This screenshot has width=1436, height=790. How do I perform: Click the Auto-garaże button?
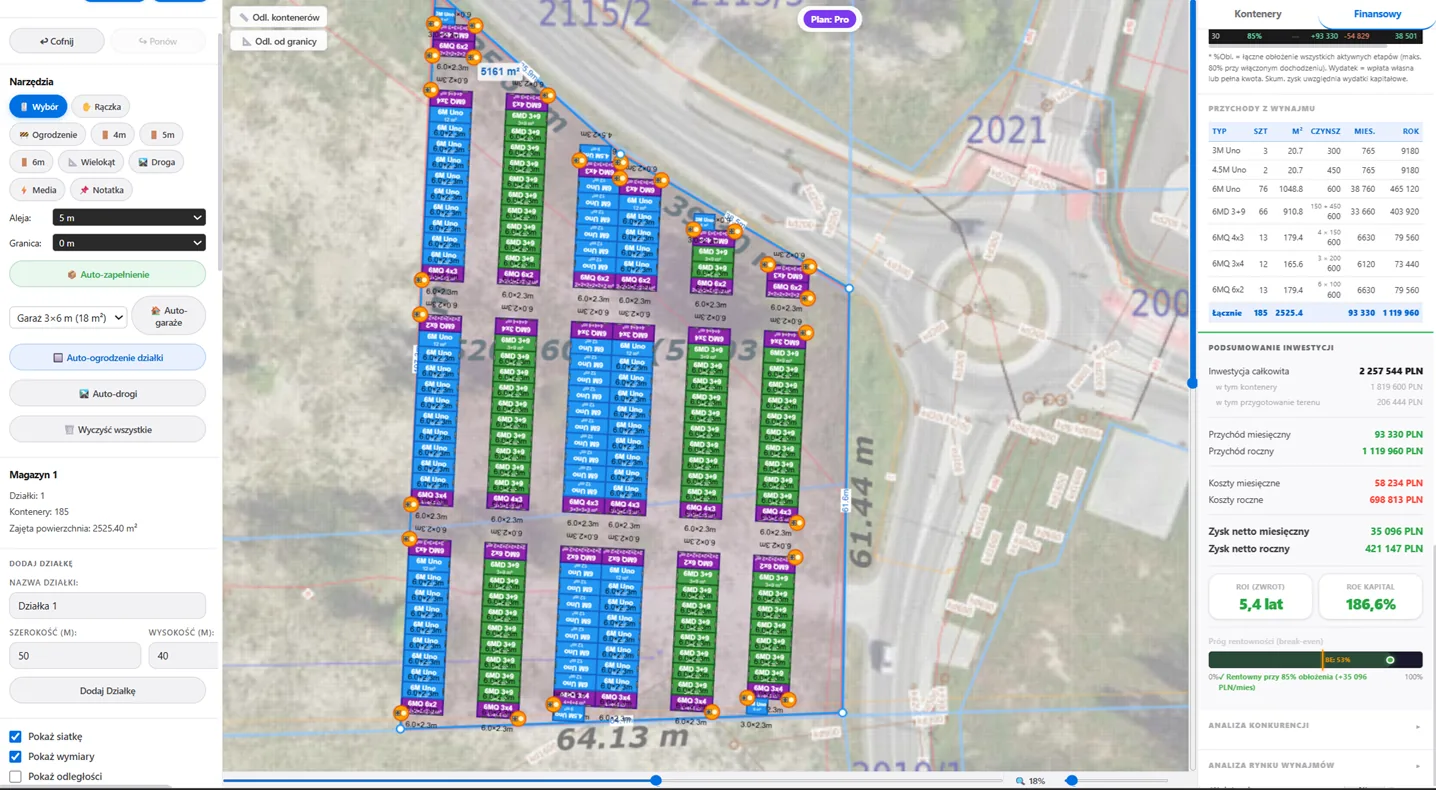pyautogui.click(x=169, y=316)
